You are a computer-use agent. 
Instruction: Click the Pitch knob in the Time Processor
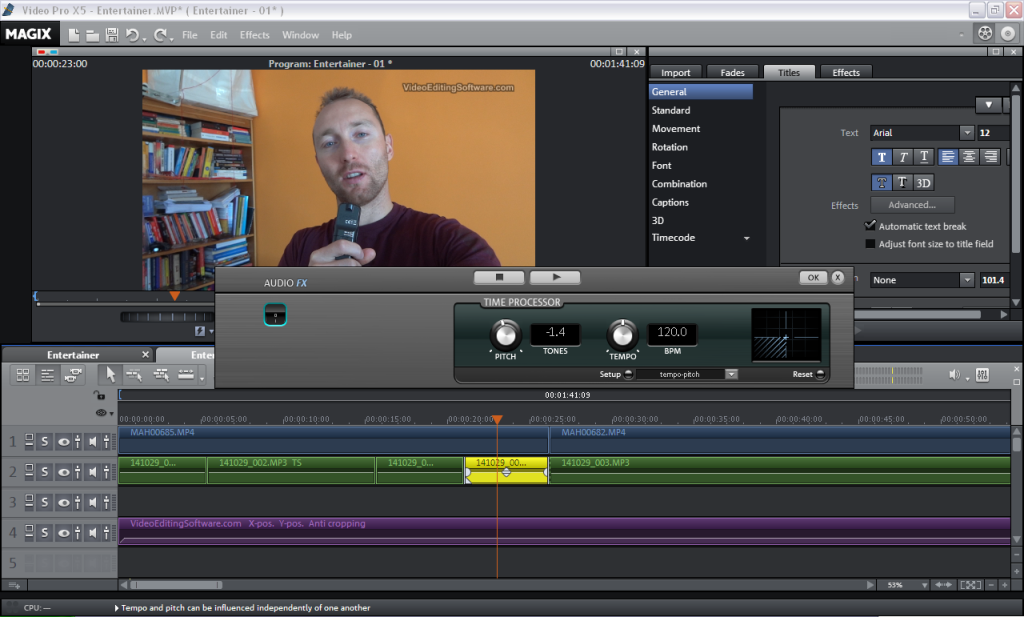pyautogui.click(x=505, y=336)
